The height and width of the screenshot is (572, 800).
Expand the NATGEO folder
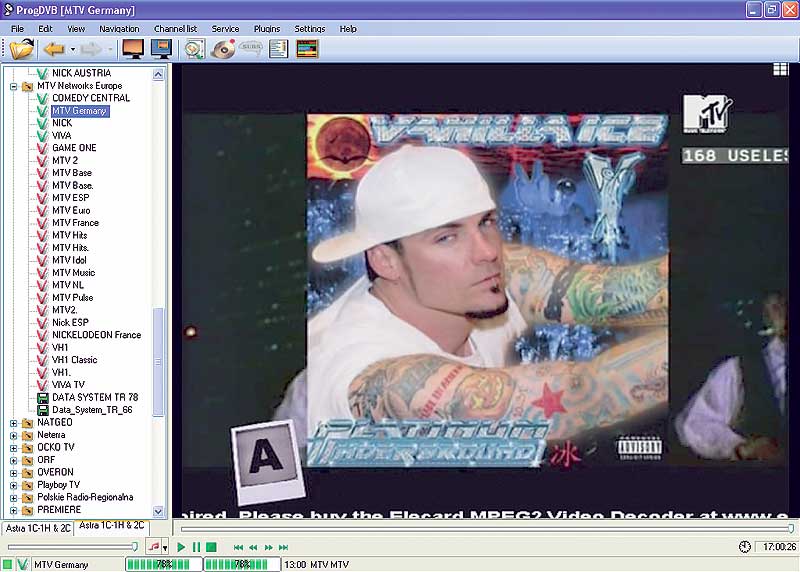[14, 423]
